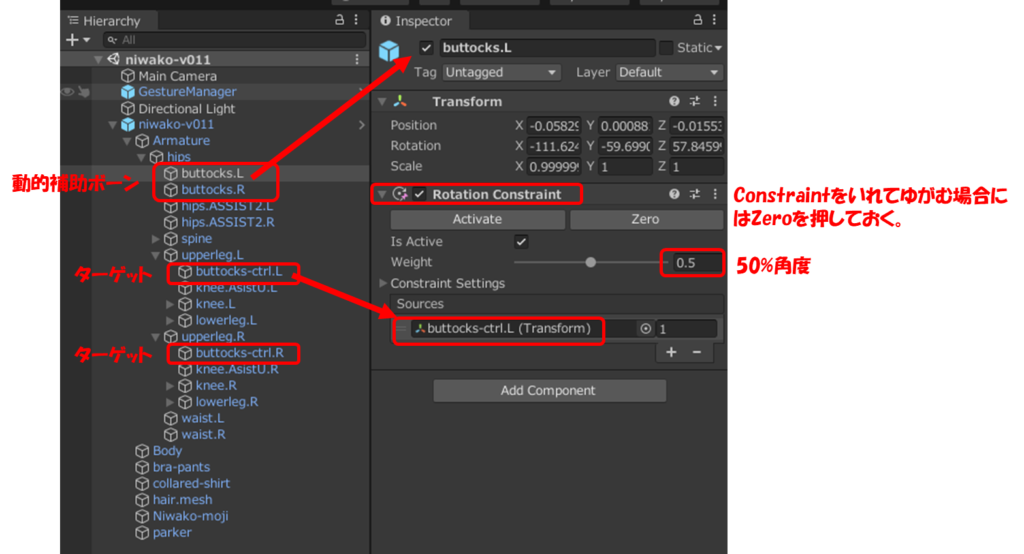Switch to the Inspector tab

[x=418, y=21]
